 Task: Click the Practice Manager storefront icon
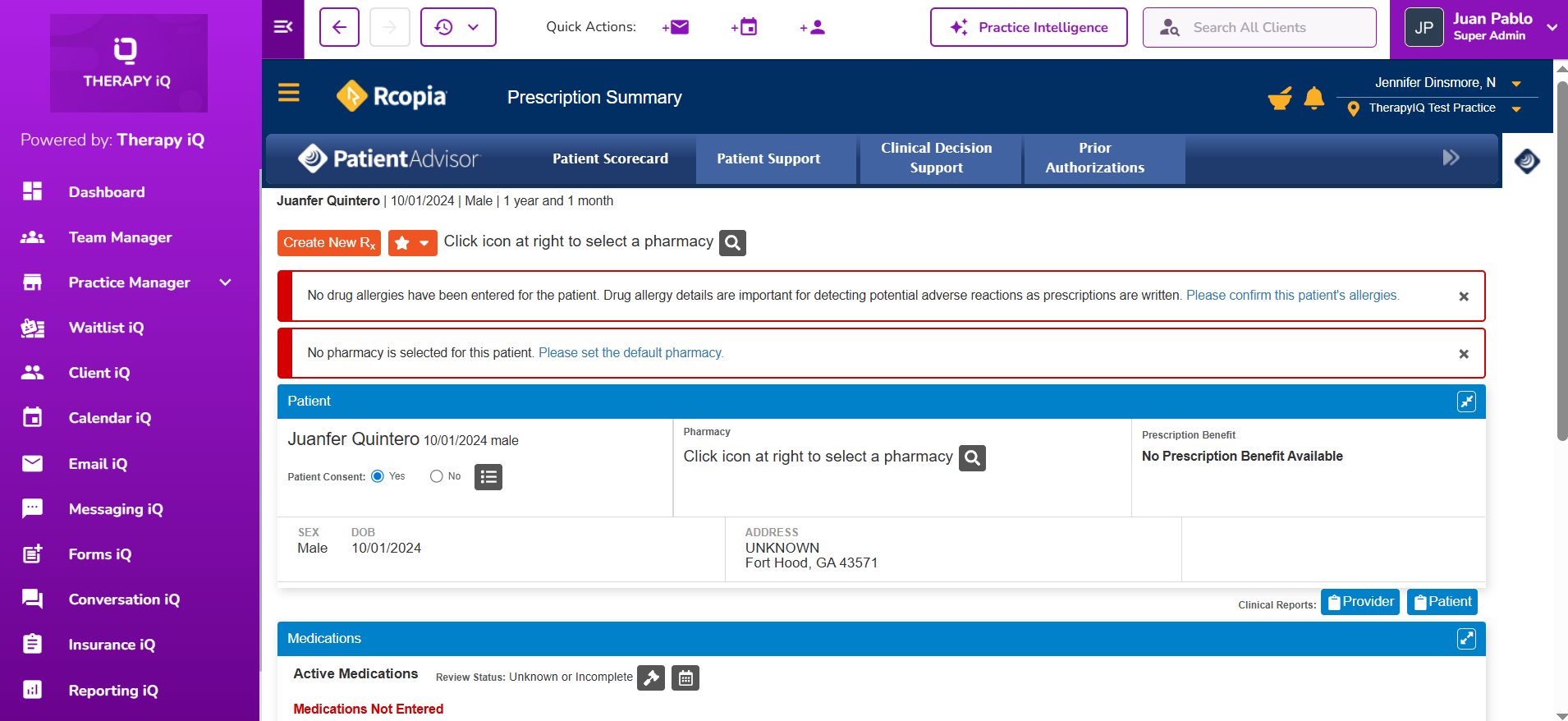point(33,282)
